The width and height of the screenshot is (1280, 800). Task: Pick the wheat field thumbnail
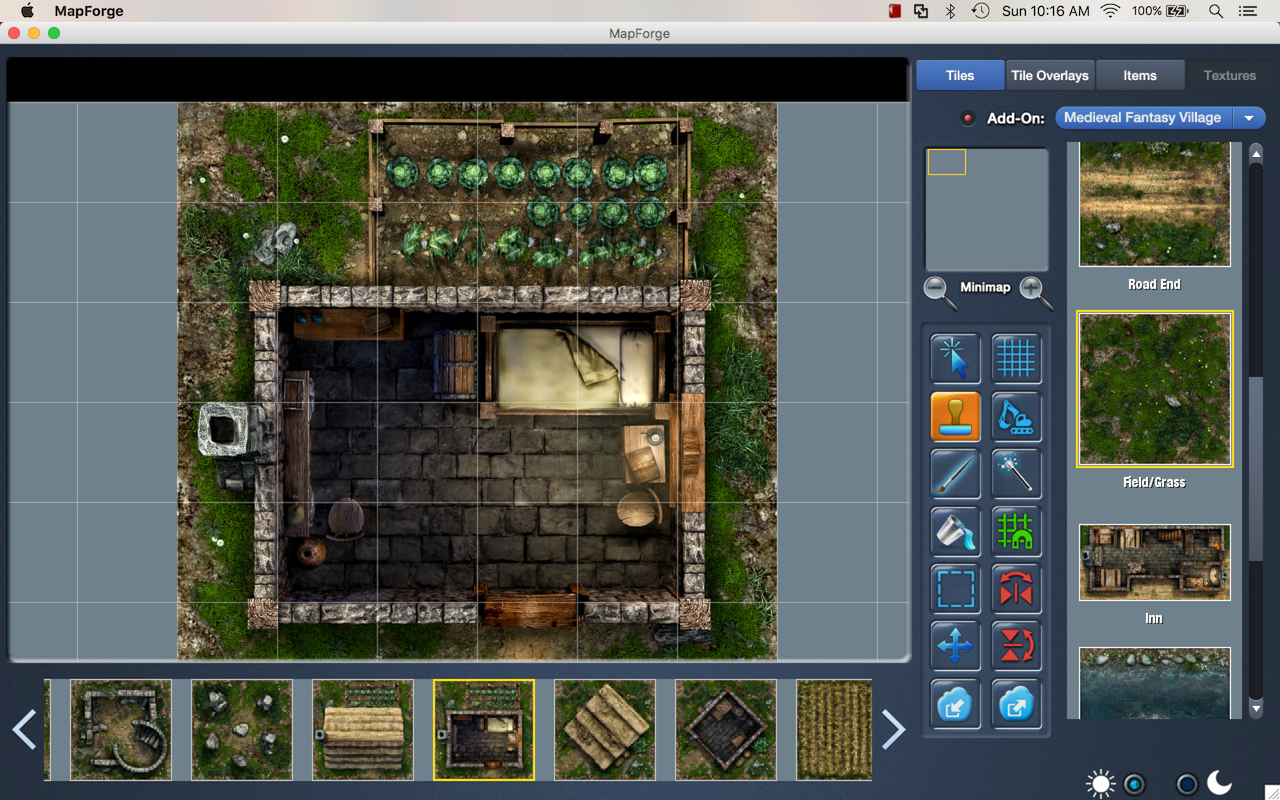click(834, 730)
